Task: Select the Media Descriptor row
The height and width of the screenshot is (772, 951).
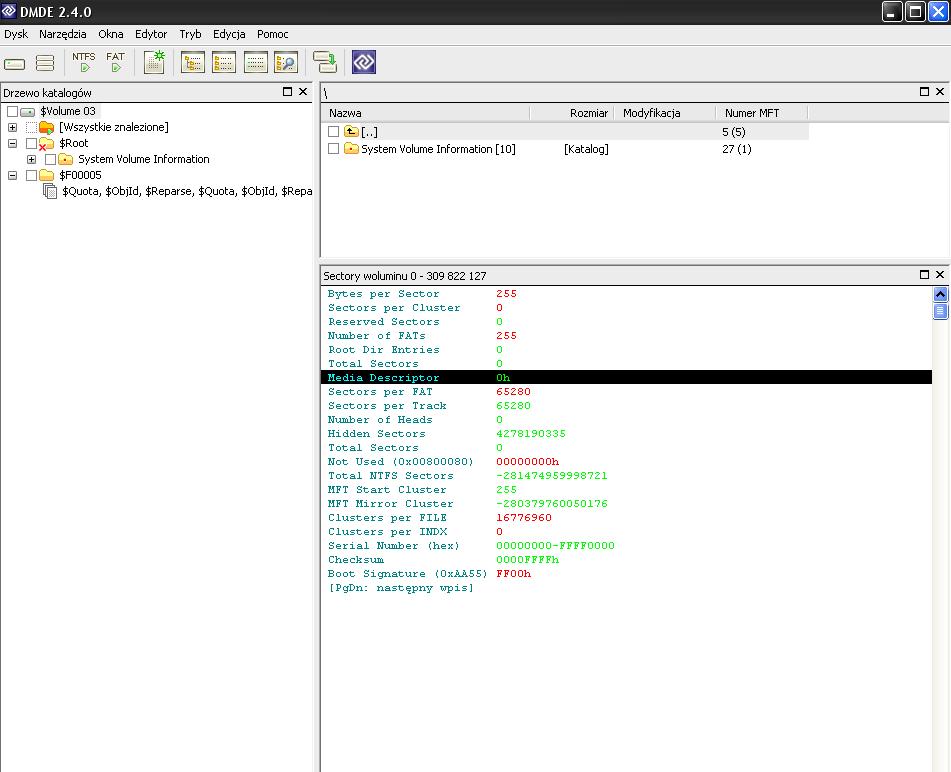Action: pyautogui.click(x=626, y=377)
